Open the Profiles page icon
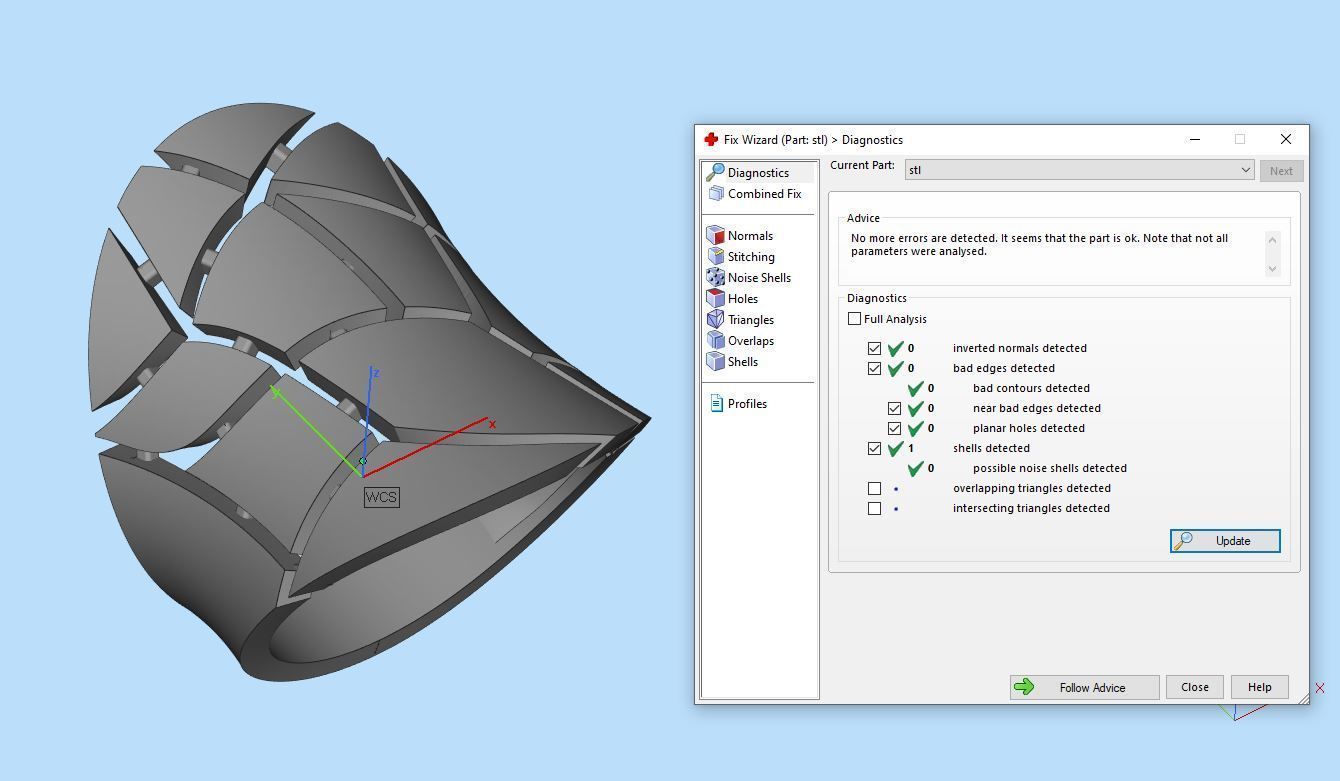This screenshot has width=1340, height=781. click(x=716, y=403)
